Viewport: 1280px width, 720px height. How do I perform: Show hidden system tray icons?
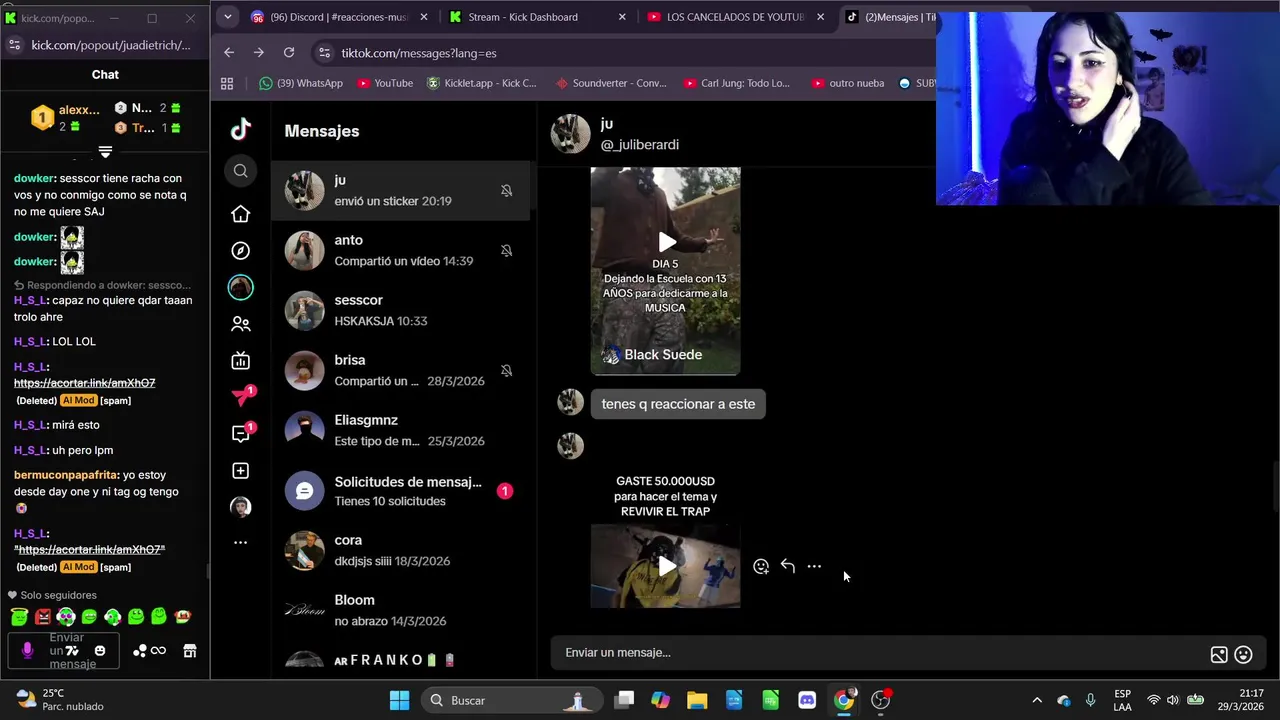[x=1037, y=700]
